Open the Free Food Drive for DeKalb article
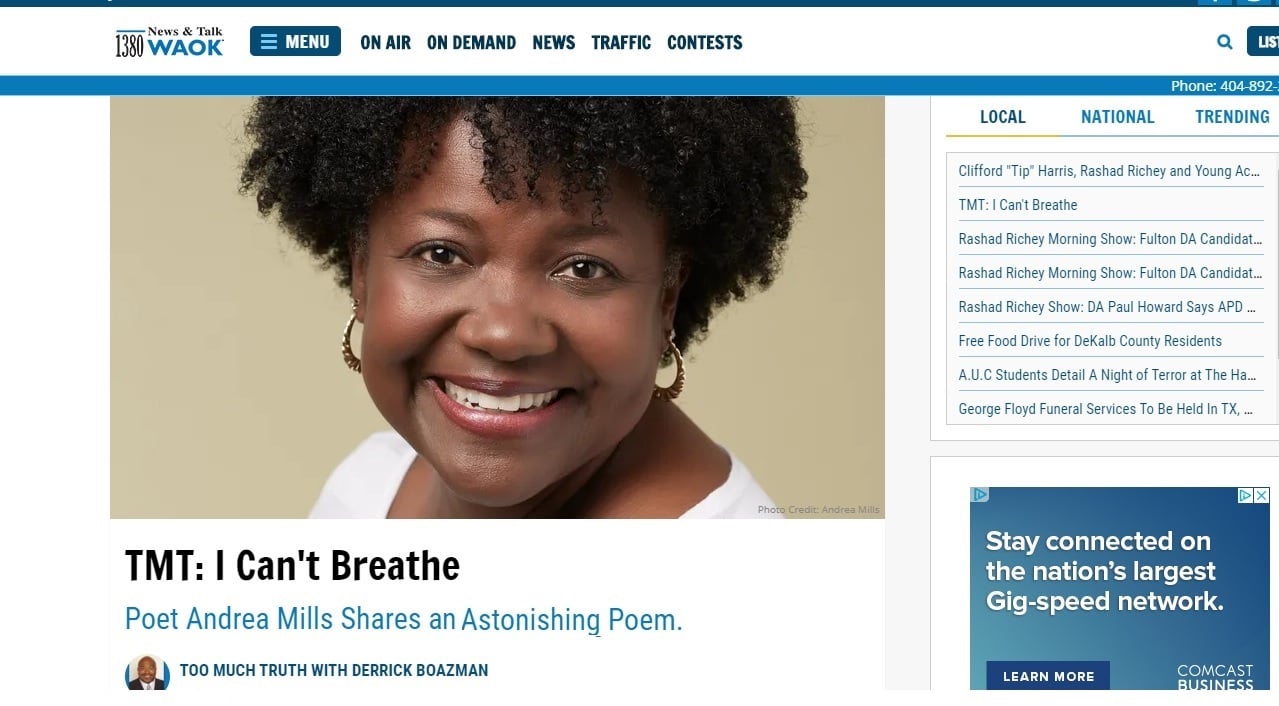The image size is (1279, 706). (x=1090, y=341)
